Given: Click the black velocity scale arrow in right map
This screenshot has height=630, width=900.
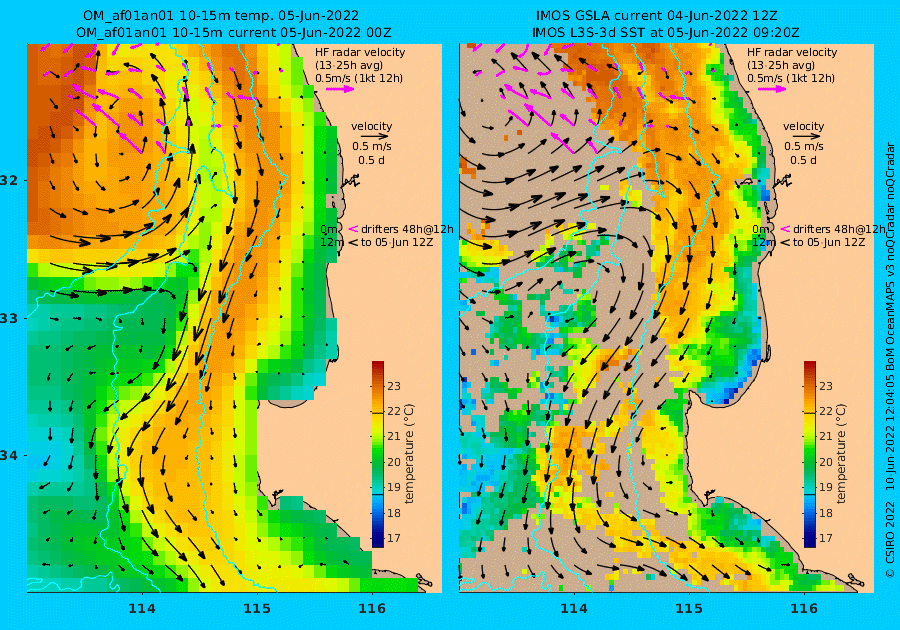Looking at the screenshot, I should pyautogui.click(x=807, y=137).
